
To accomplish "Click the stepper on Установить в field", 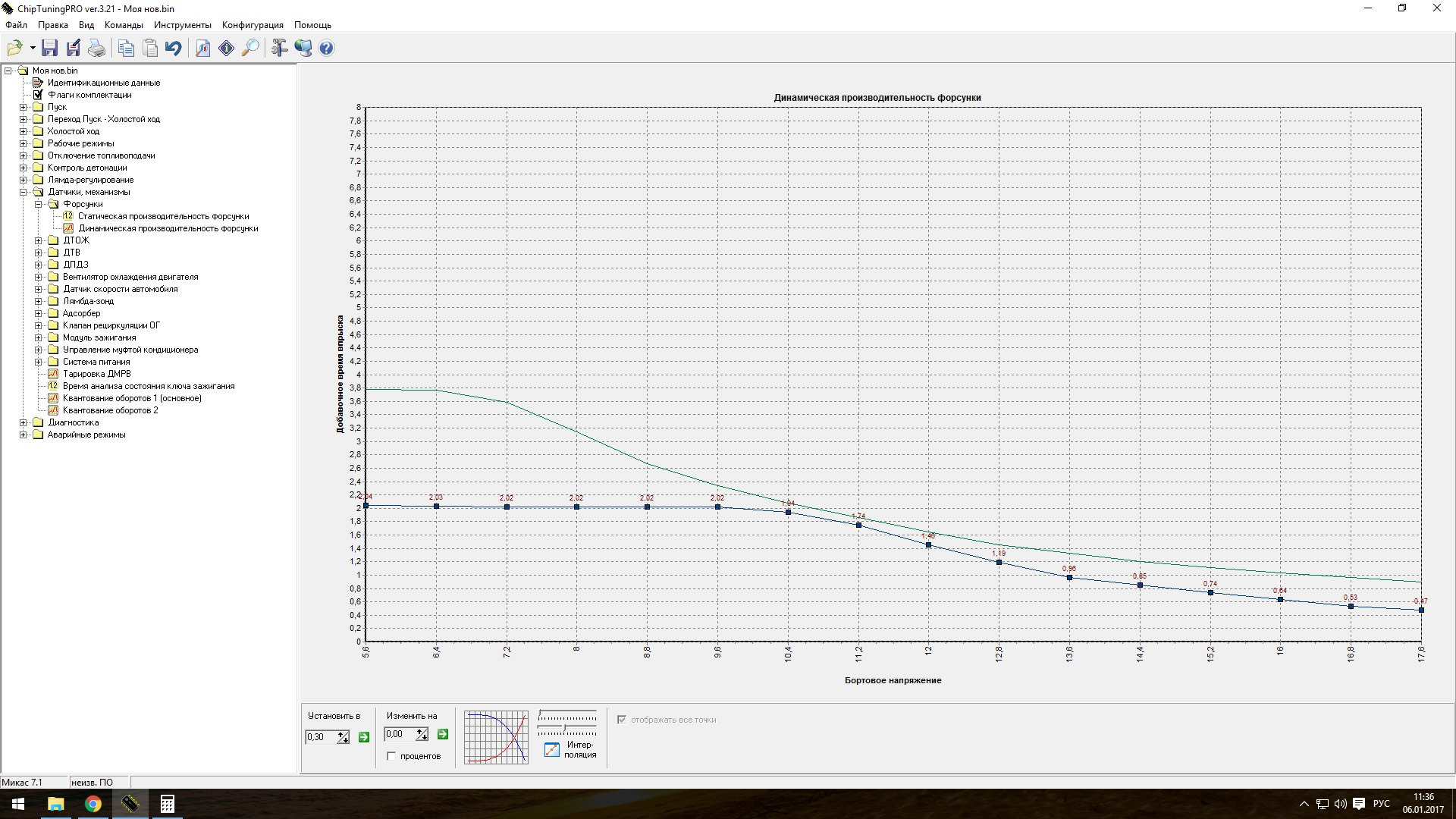I will coord(344,736).
